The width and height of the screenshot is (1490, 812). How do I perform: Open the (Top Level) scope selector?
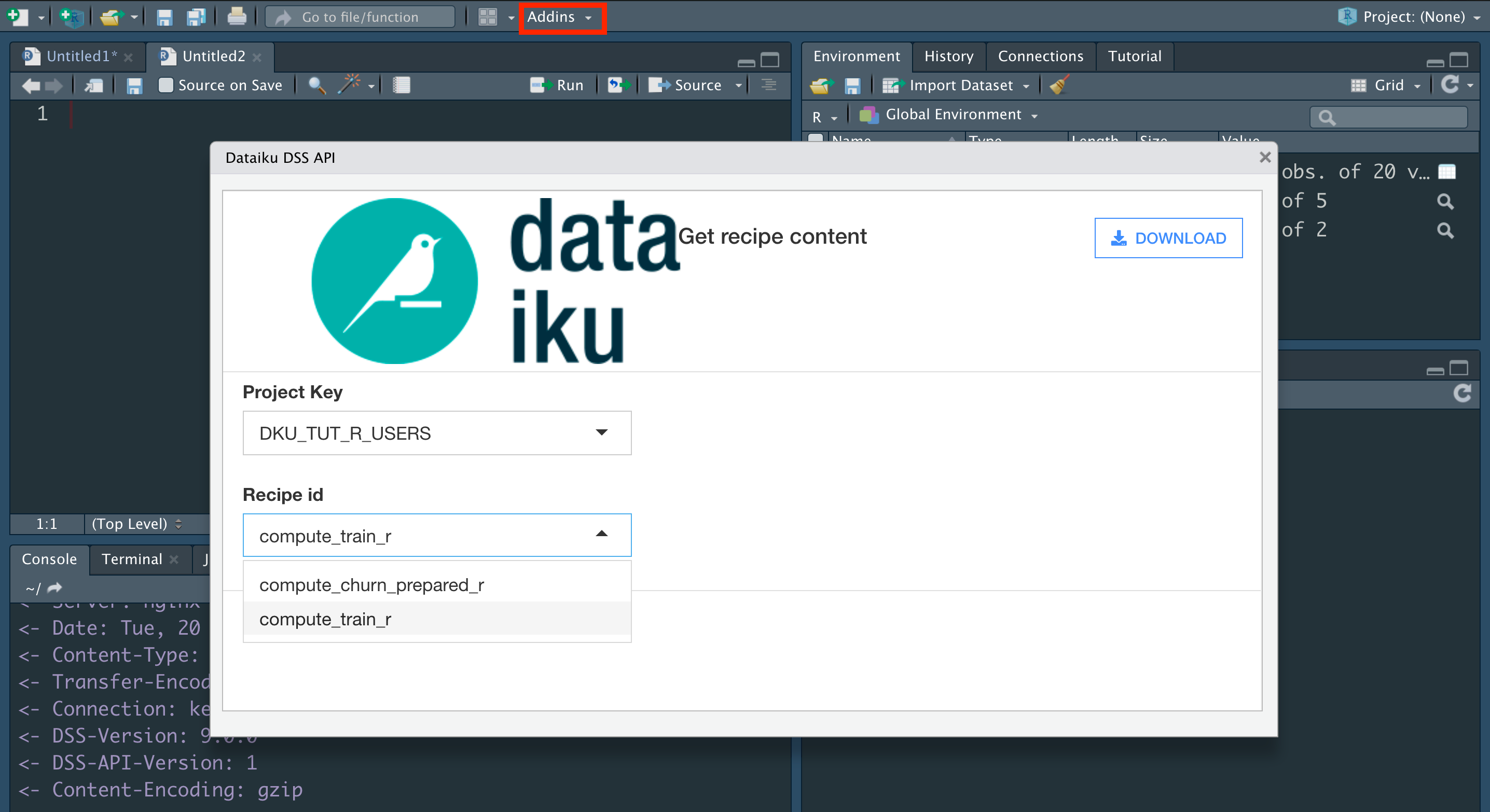[x=136, y=524]
